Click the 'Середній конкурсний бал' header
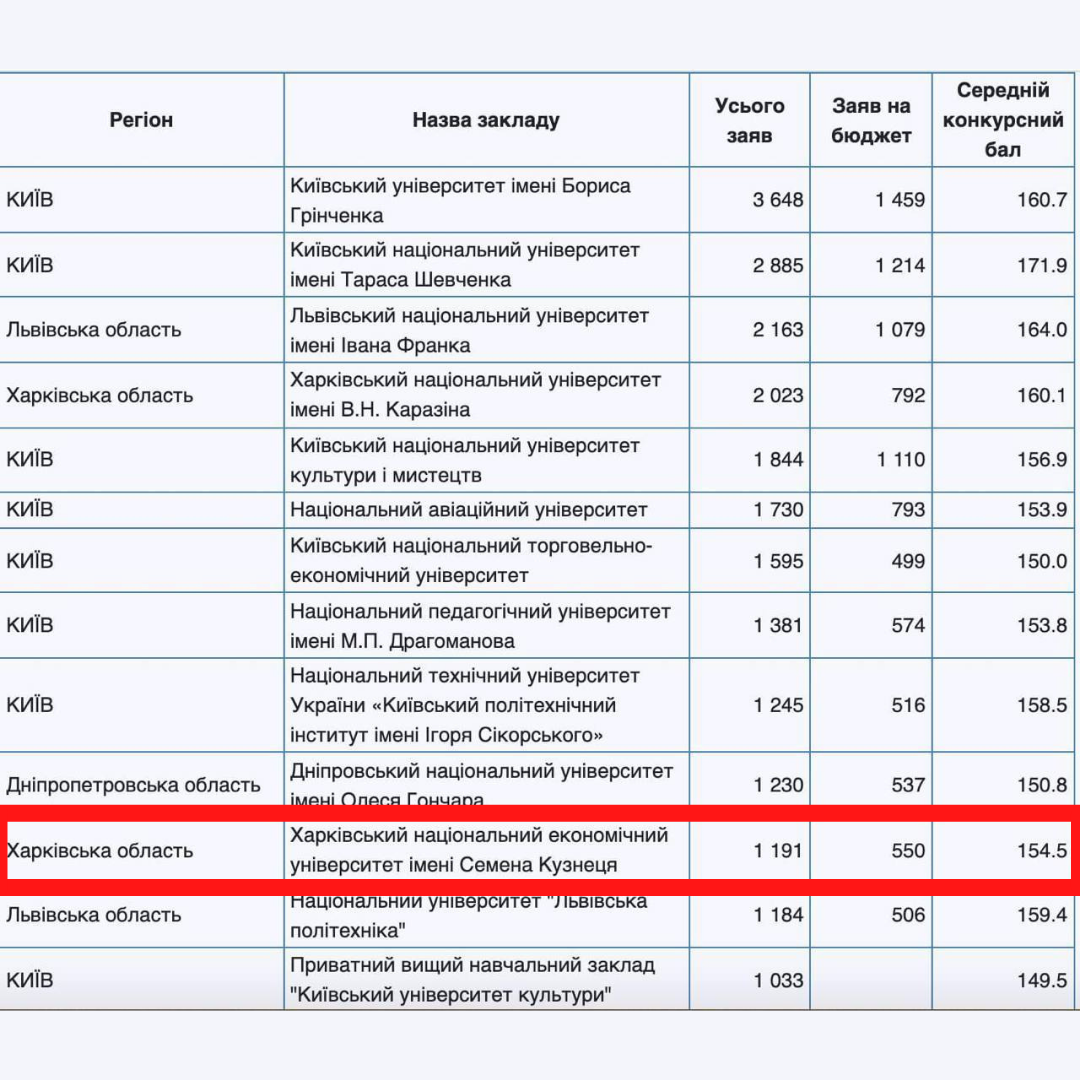This screenshot has width=1080, height=1080. (1003, 120)
